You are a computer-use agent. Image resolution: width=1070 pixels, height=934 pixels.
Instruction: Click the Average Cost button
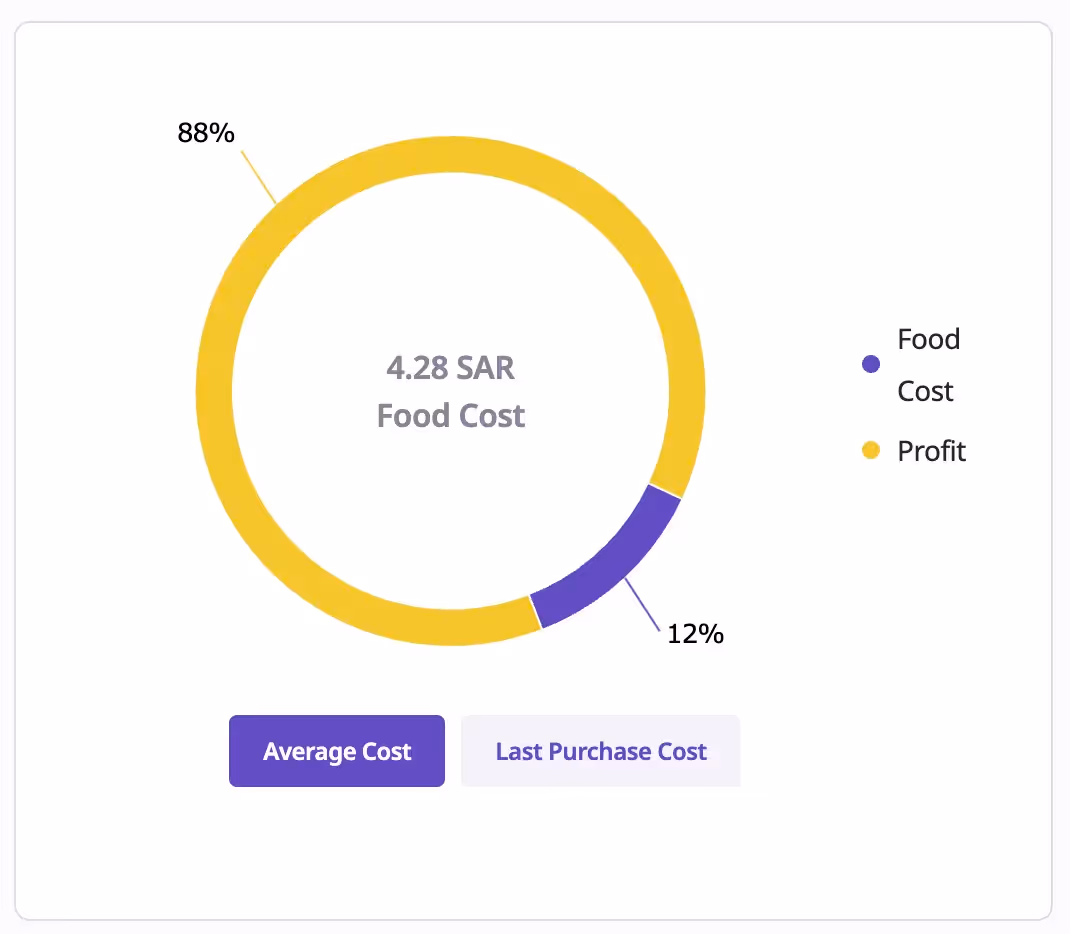click(x=336, y=751)
